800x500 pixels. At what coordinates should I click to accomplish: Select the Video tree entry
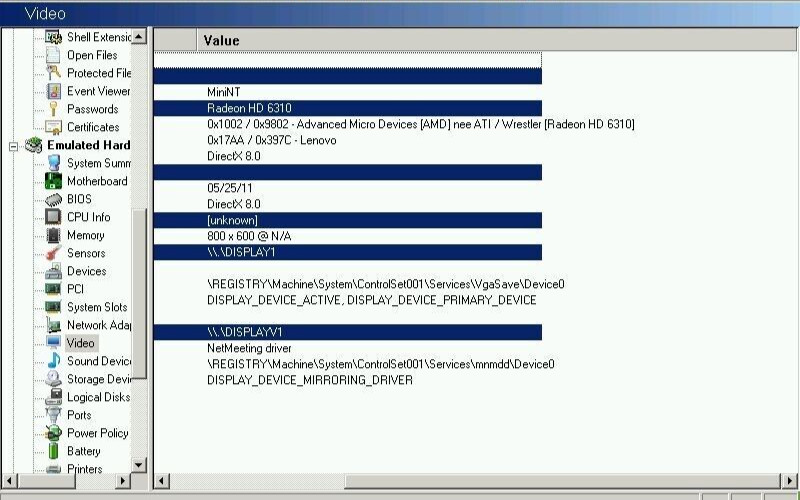(x=81, y=343)
